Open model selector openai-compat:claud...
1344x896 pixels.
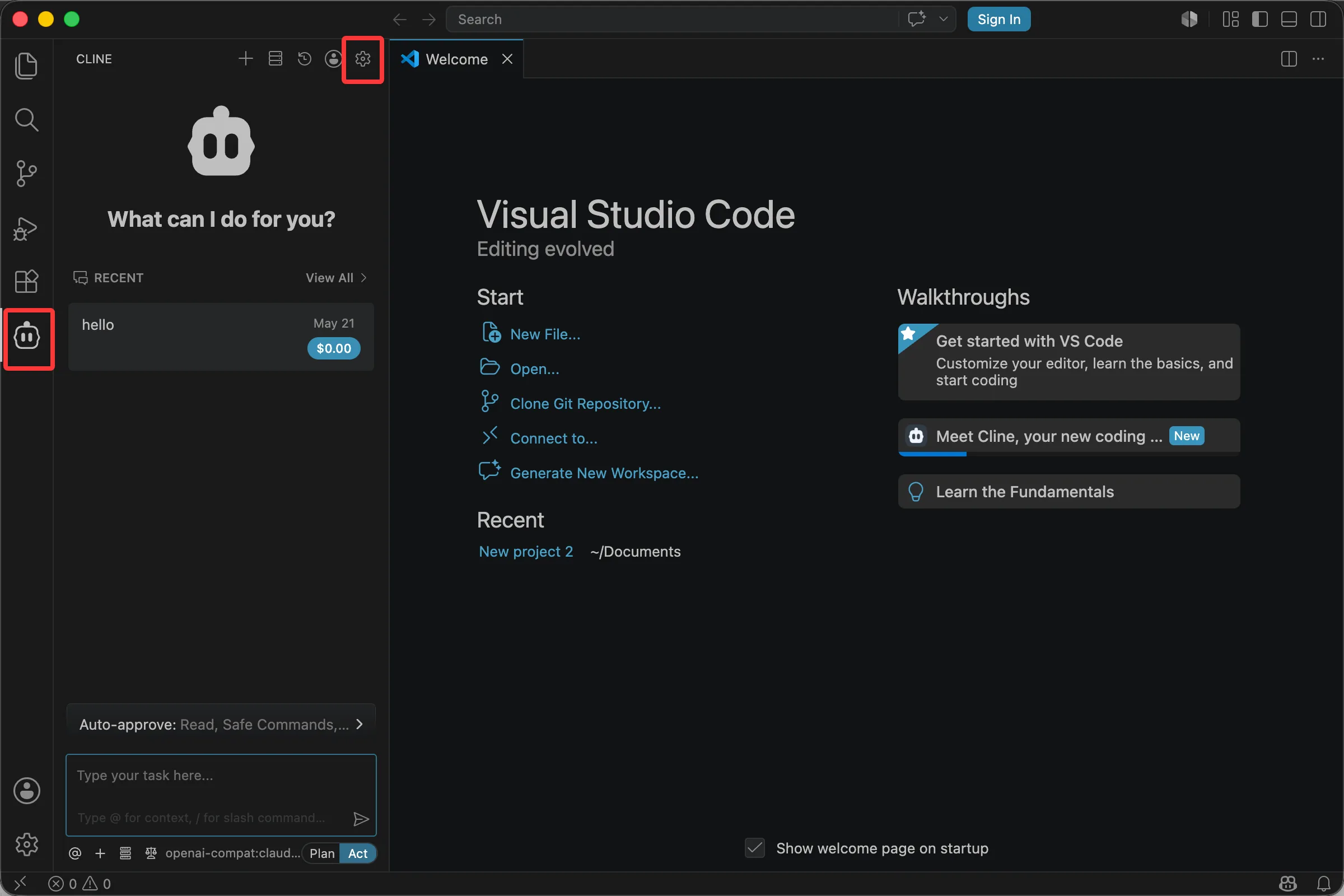tap(232, 853)
